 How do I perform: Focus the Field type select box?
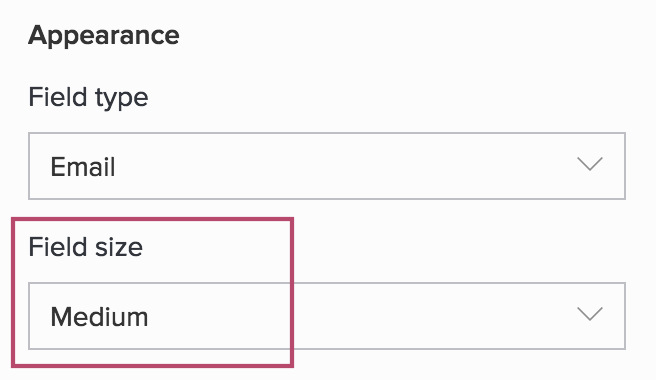point(327,166)
